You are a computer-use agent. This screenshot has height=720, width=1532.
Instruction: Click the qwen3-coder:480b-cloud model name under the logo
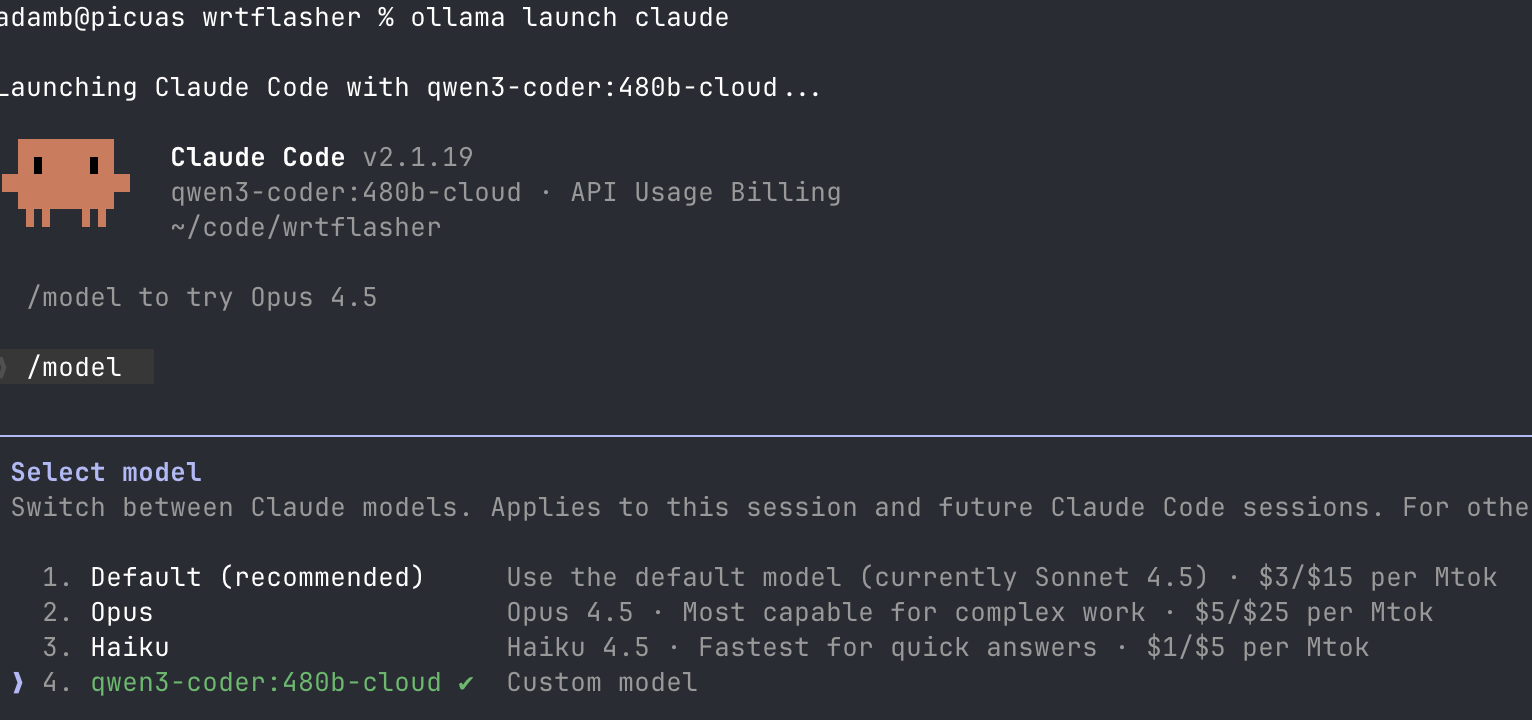click(345, 192)
